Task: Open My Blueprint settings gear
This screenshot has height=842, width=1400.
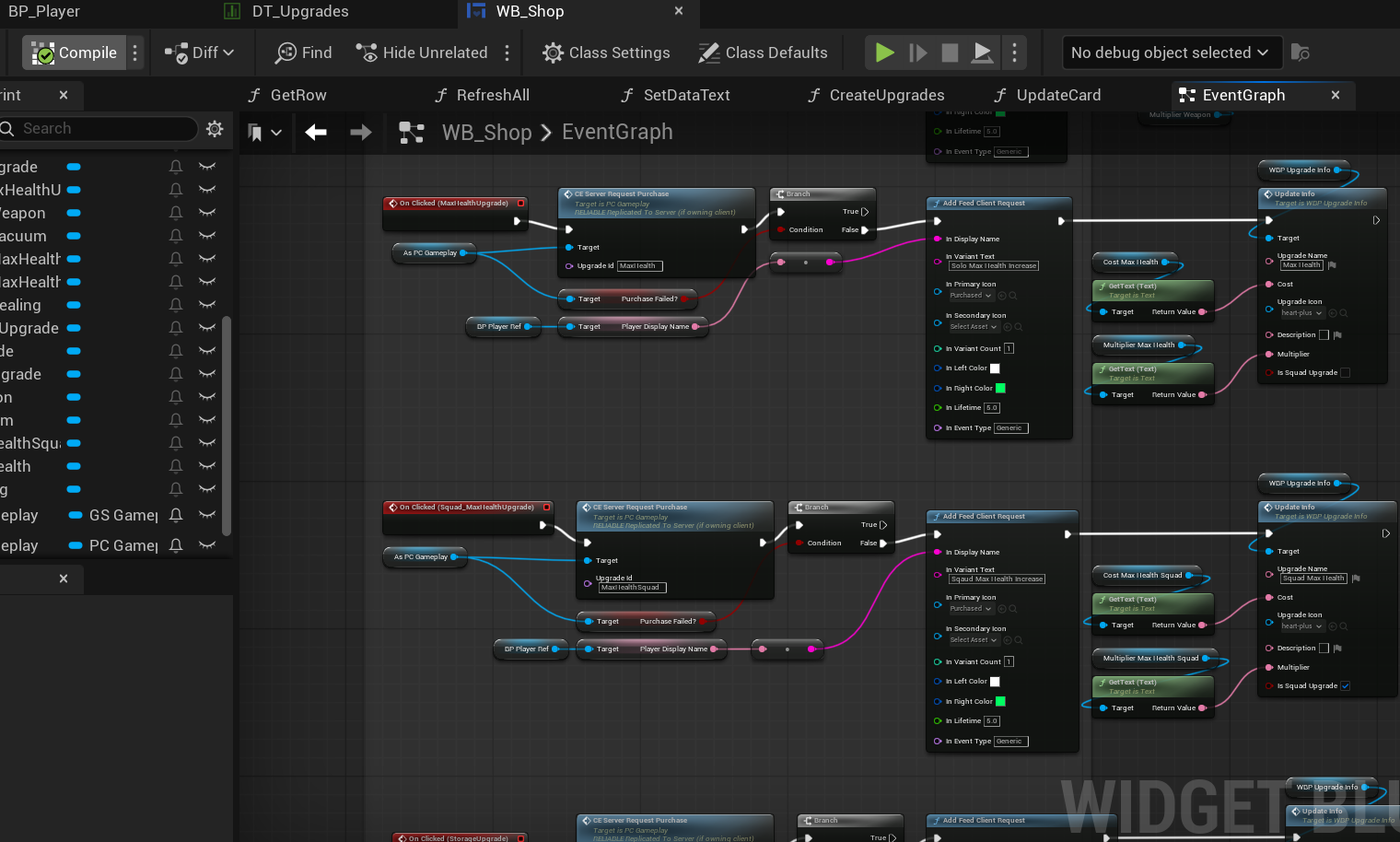Action: (x=215, y=128)
